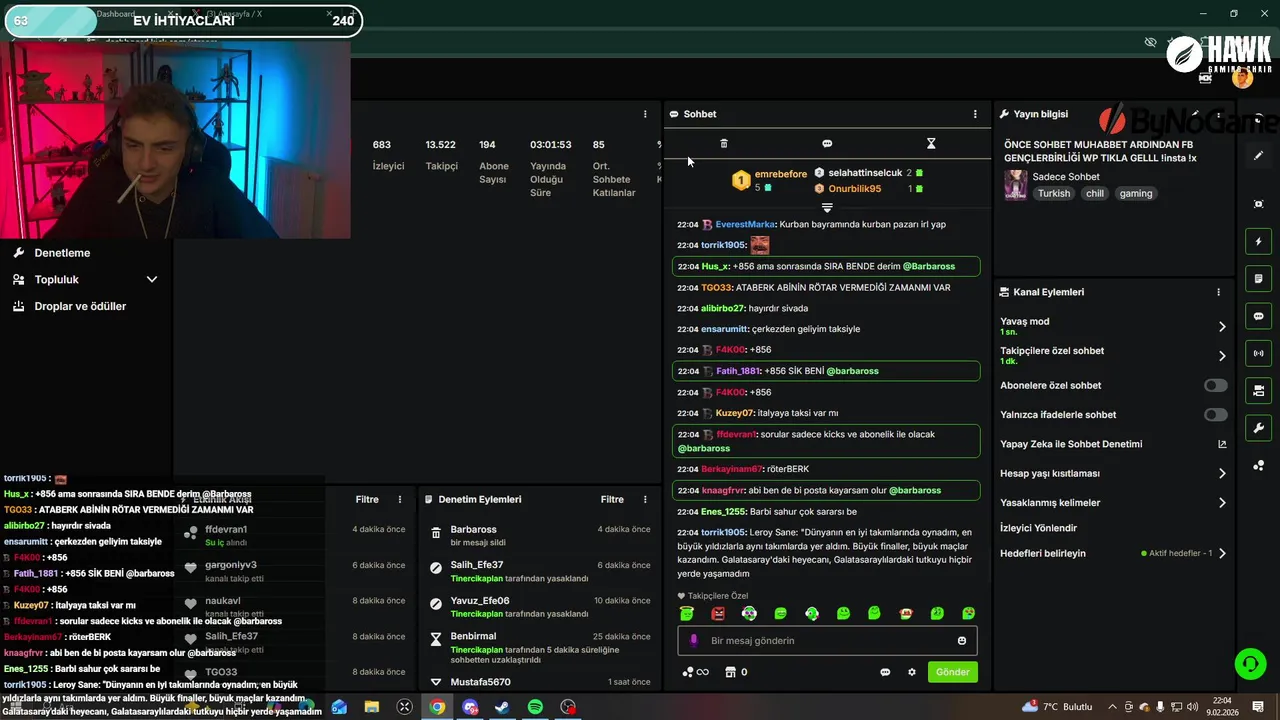Expand Hesap yaşı kısıtlaması settings
The width and height of the screenshot is (1280, 720).
tap(1222, 474)
